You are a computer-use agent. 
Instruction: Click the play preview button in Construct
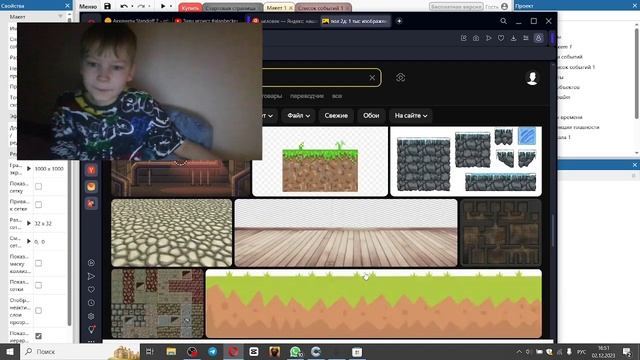click(163, 6)
